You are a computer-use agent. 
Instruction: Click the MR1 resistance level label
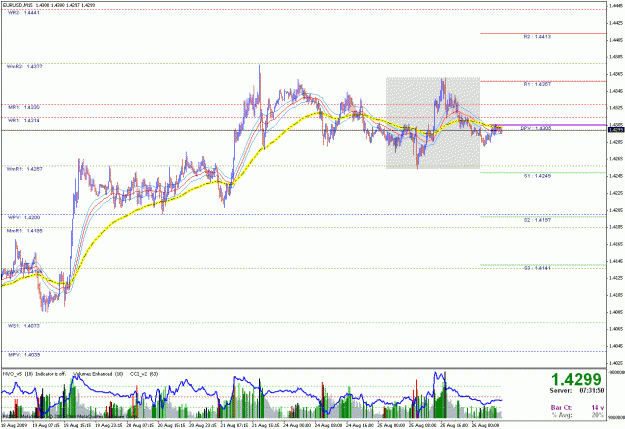(24, 107)
